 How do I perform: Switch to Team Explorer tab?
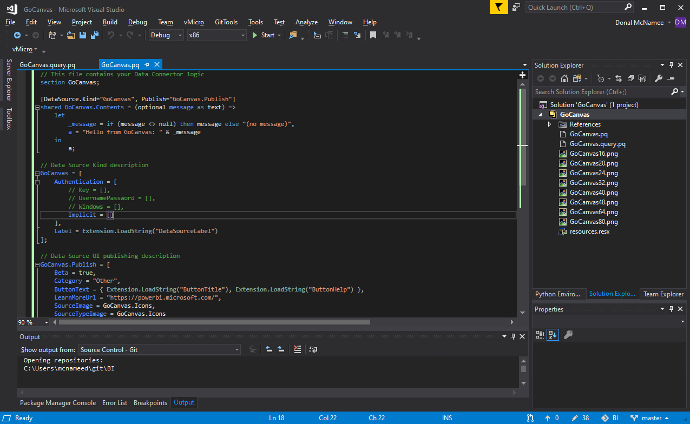point(663,294)
